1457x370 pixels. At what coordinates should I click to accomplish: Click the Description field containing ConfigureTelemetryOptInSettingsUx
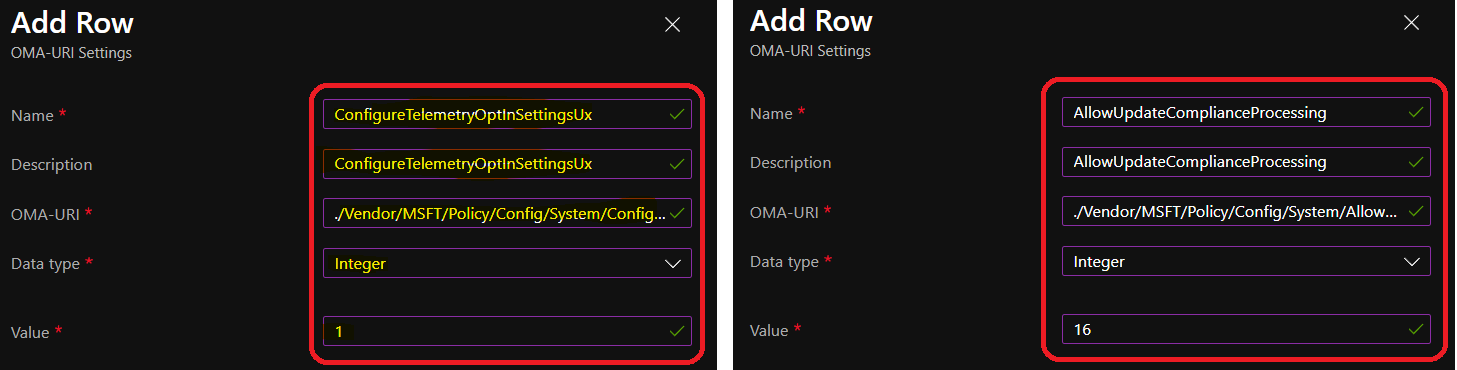point(507,163)
